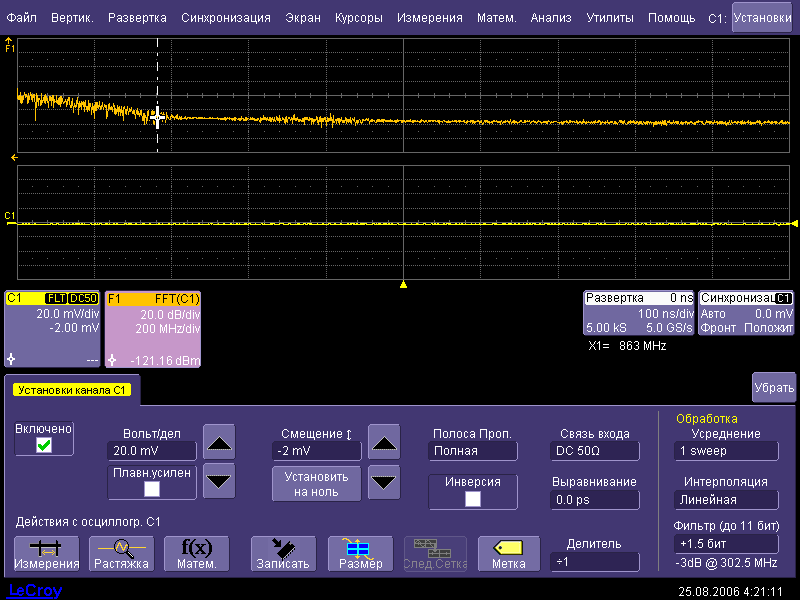Increase Вольт/дел with the up arrow
The image size is (800, 600).
(x=219, y=440)
